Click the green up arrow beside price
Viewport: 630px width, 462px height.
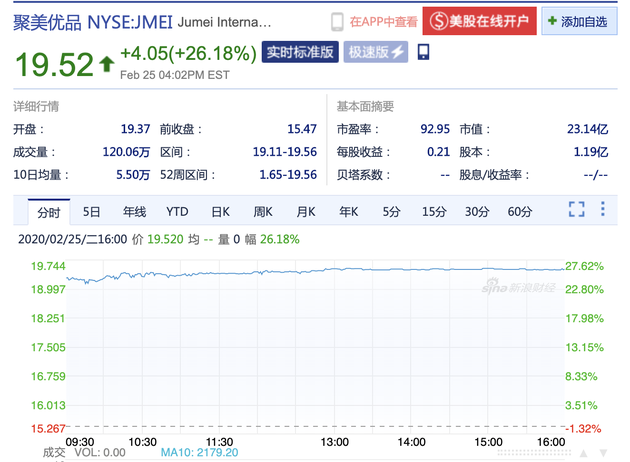(x=106, y=66)
